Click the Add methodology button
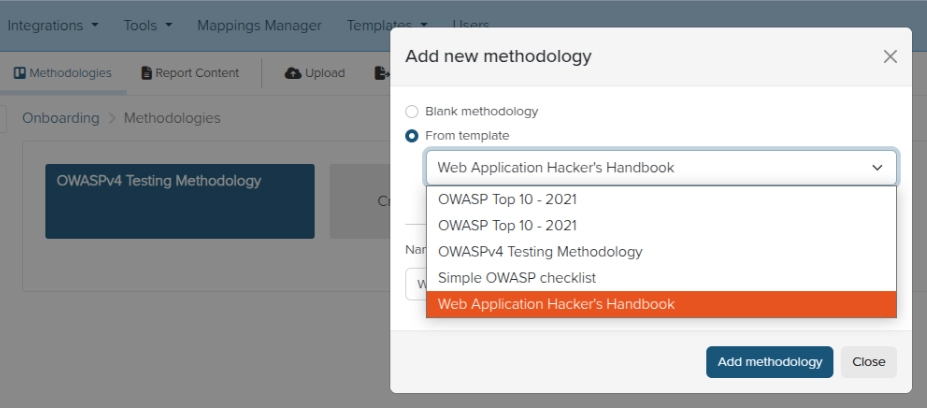This screenshot has width=927, height=408. click(x=769, y=362)
